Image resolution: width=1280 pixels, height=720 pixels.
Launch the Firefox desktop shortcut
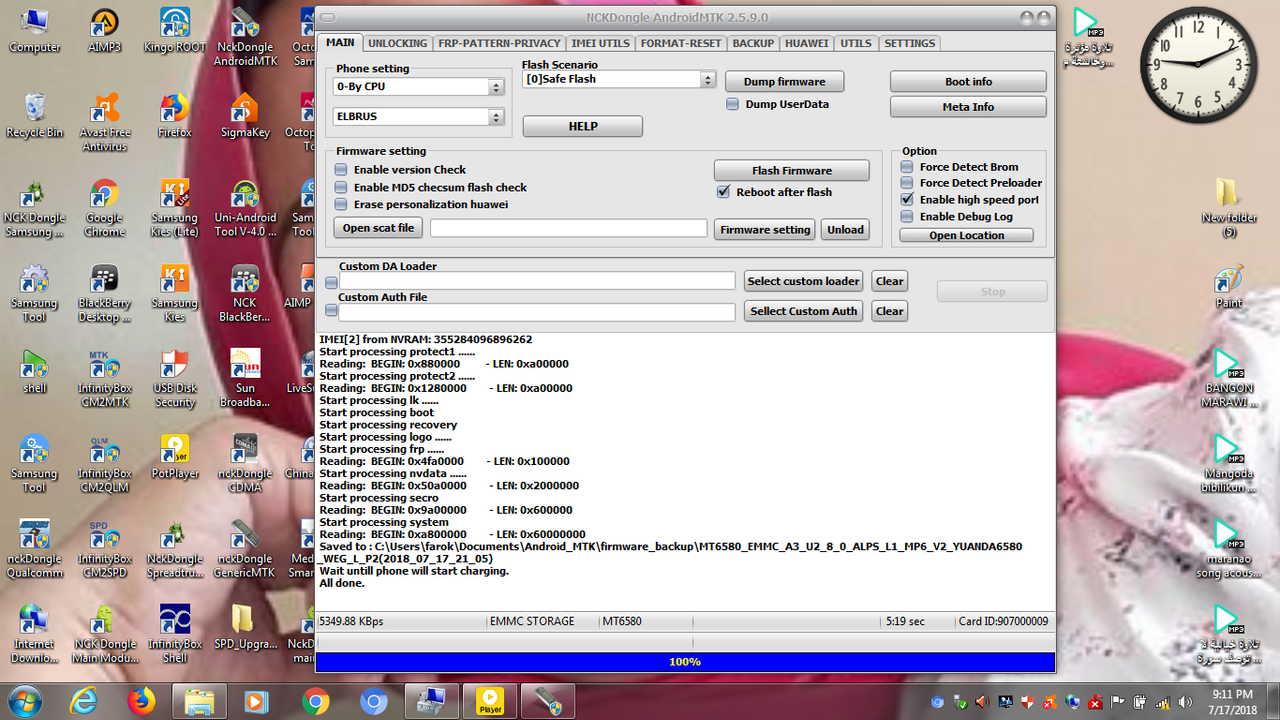point(175,115)
